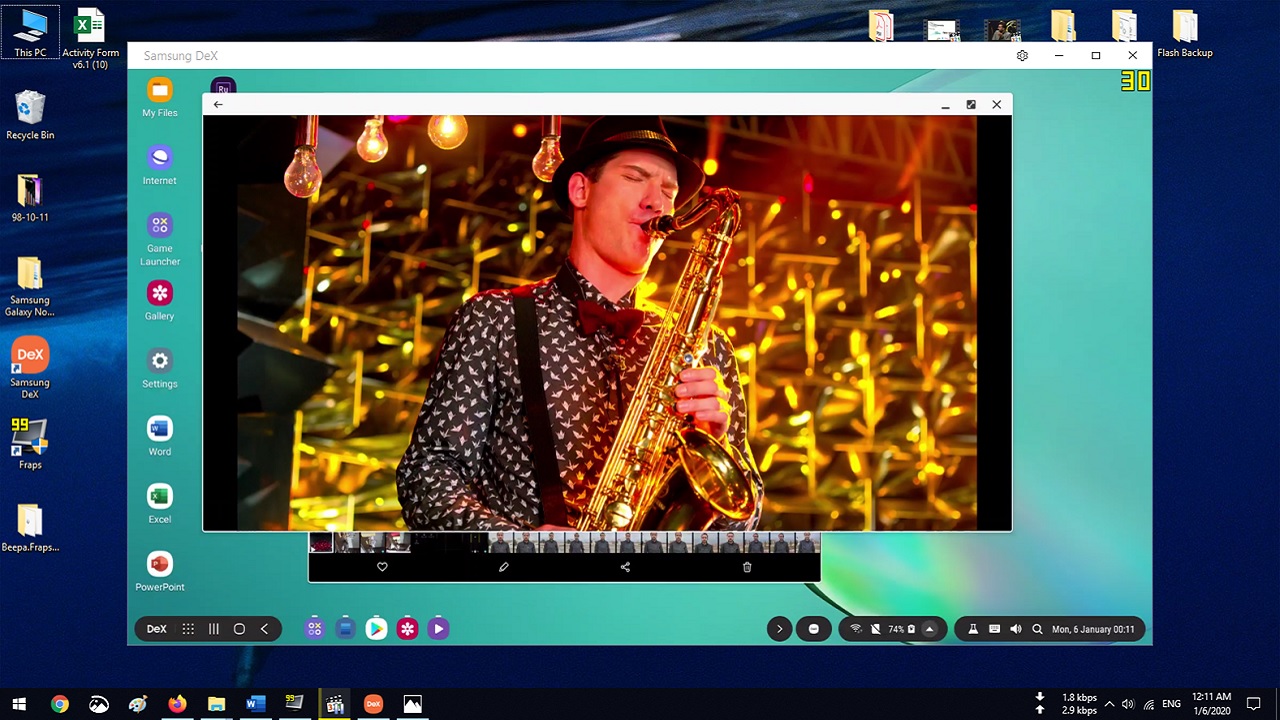Viewport: 1280px width, 720px height.
Task: Launch PowerPoint from DeX desktop
Action: click(160, 573)
